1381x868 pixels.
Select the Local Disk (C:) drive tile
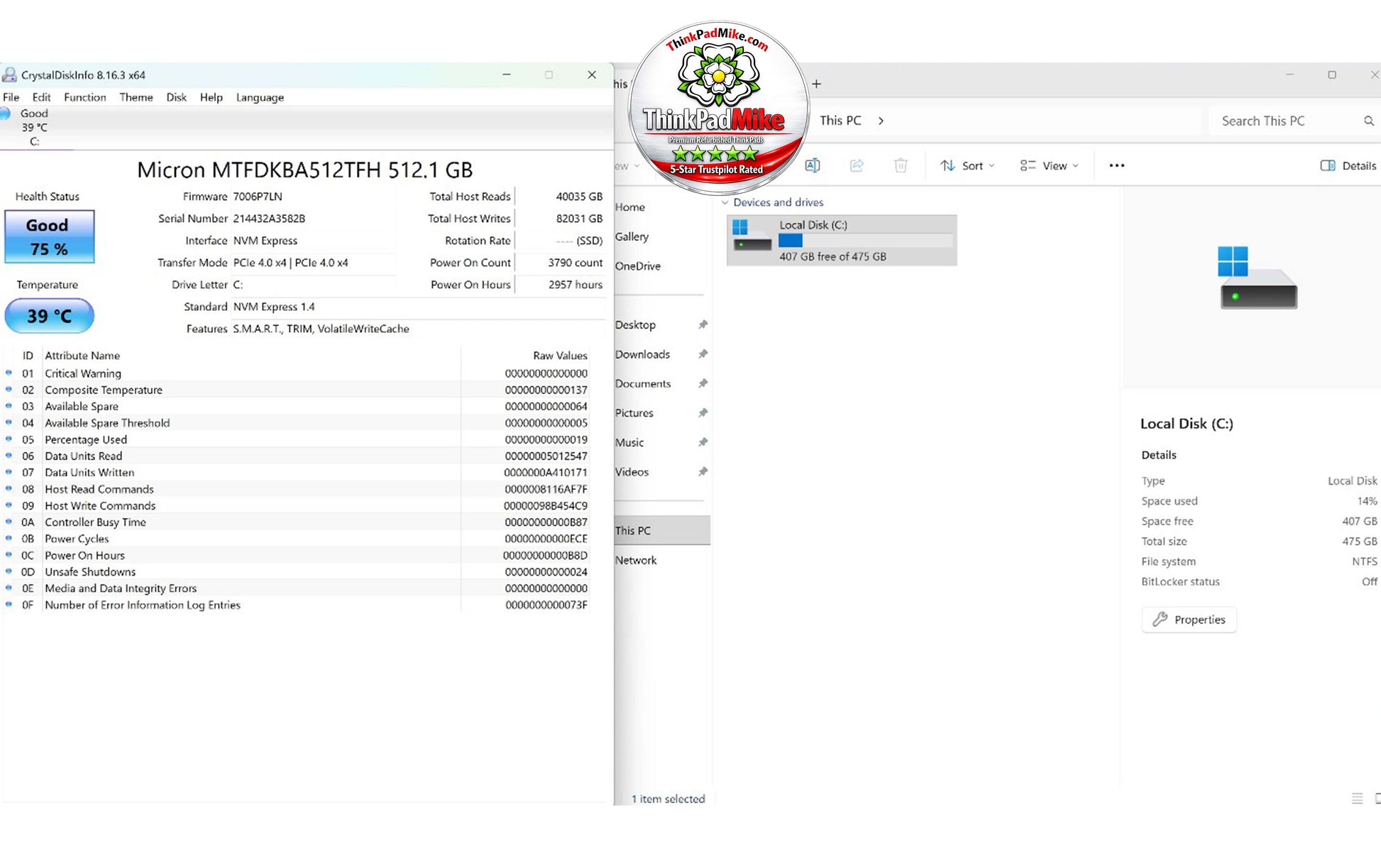coord(842,241)
